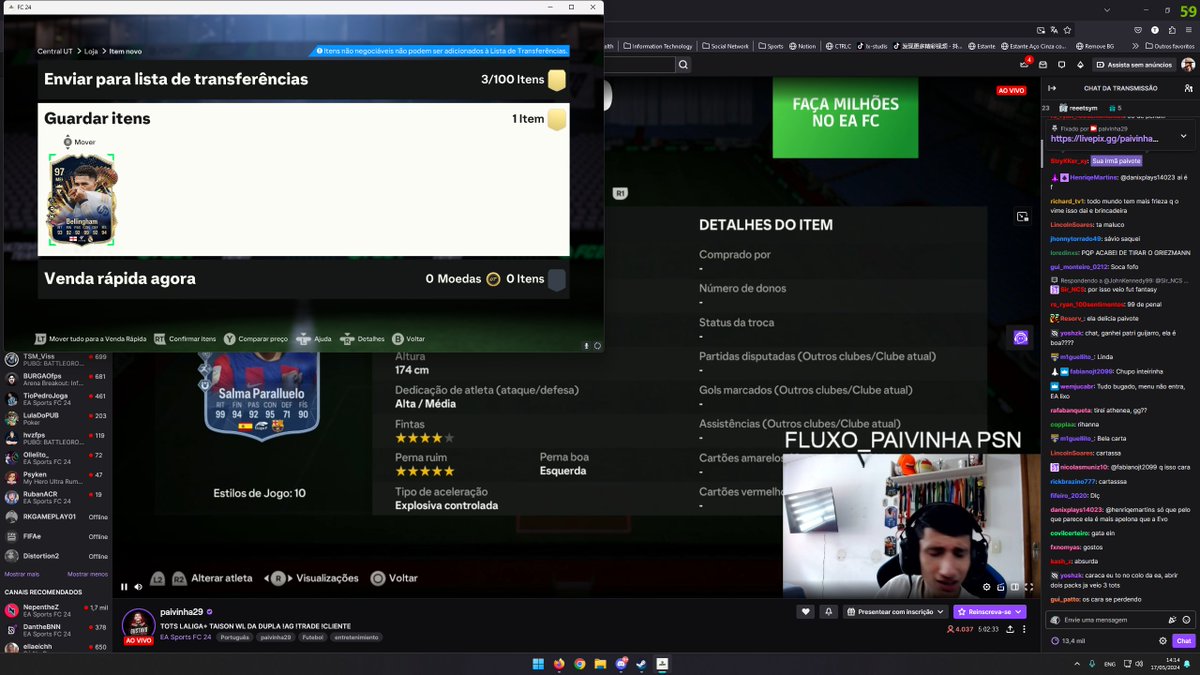Collapse the chat panel arrow

pos(1052,88)
